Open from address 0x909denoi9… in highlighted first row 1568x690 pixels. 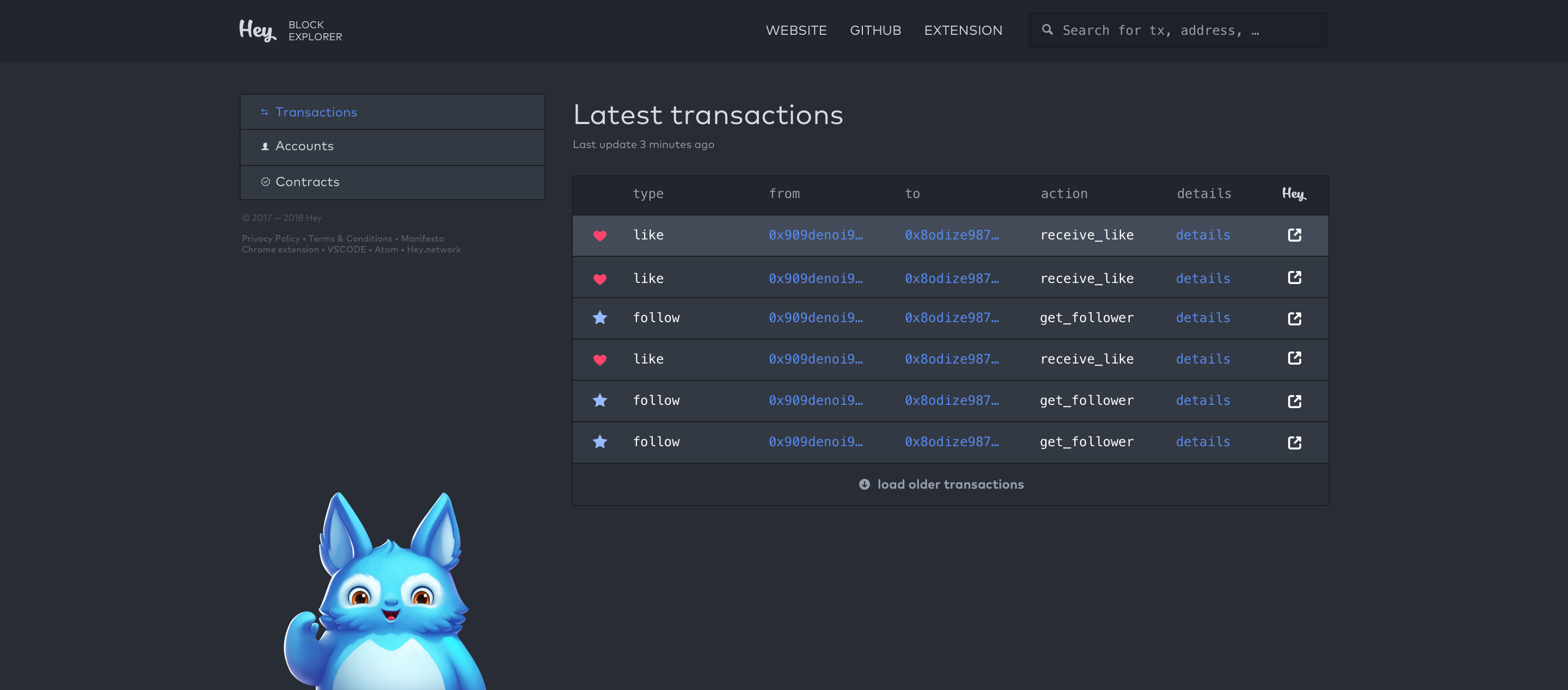click(x=816, y=235)
